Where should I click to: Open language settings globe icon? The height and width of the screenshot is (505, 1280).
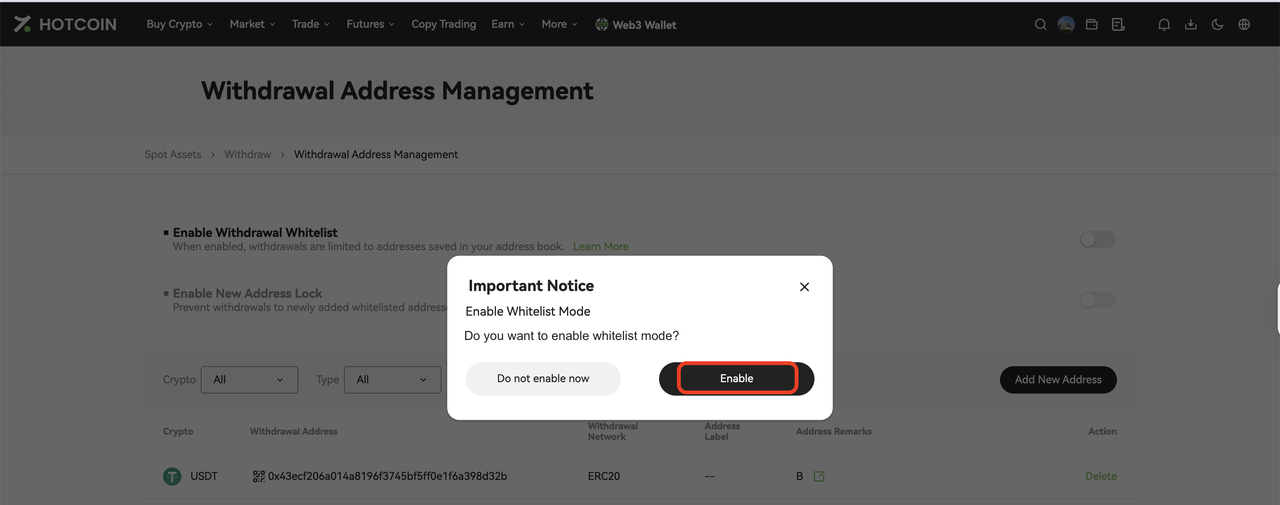click(1244, 24)
